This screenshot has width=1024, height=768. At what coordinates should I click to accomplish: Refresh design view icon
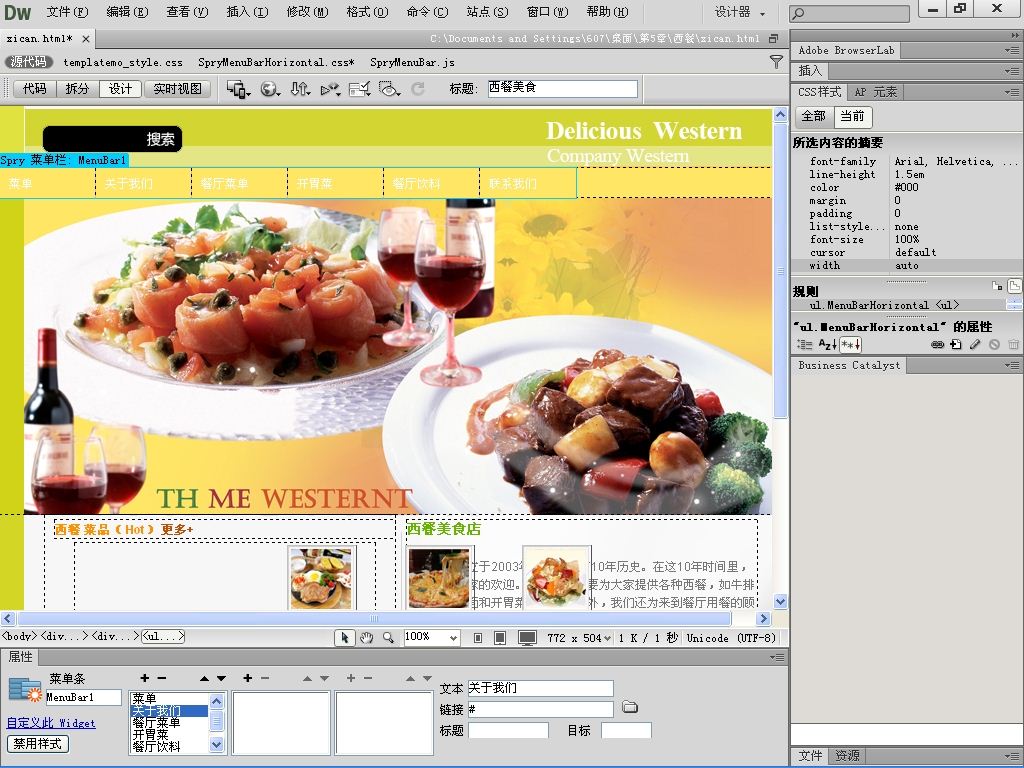(x=418, y=89)
